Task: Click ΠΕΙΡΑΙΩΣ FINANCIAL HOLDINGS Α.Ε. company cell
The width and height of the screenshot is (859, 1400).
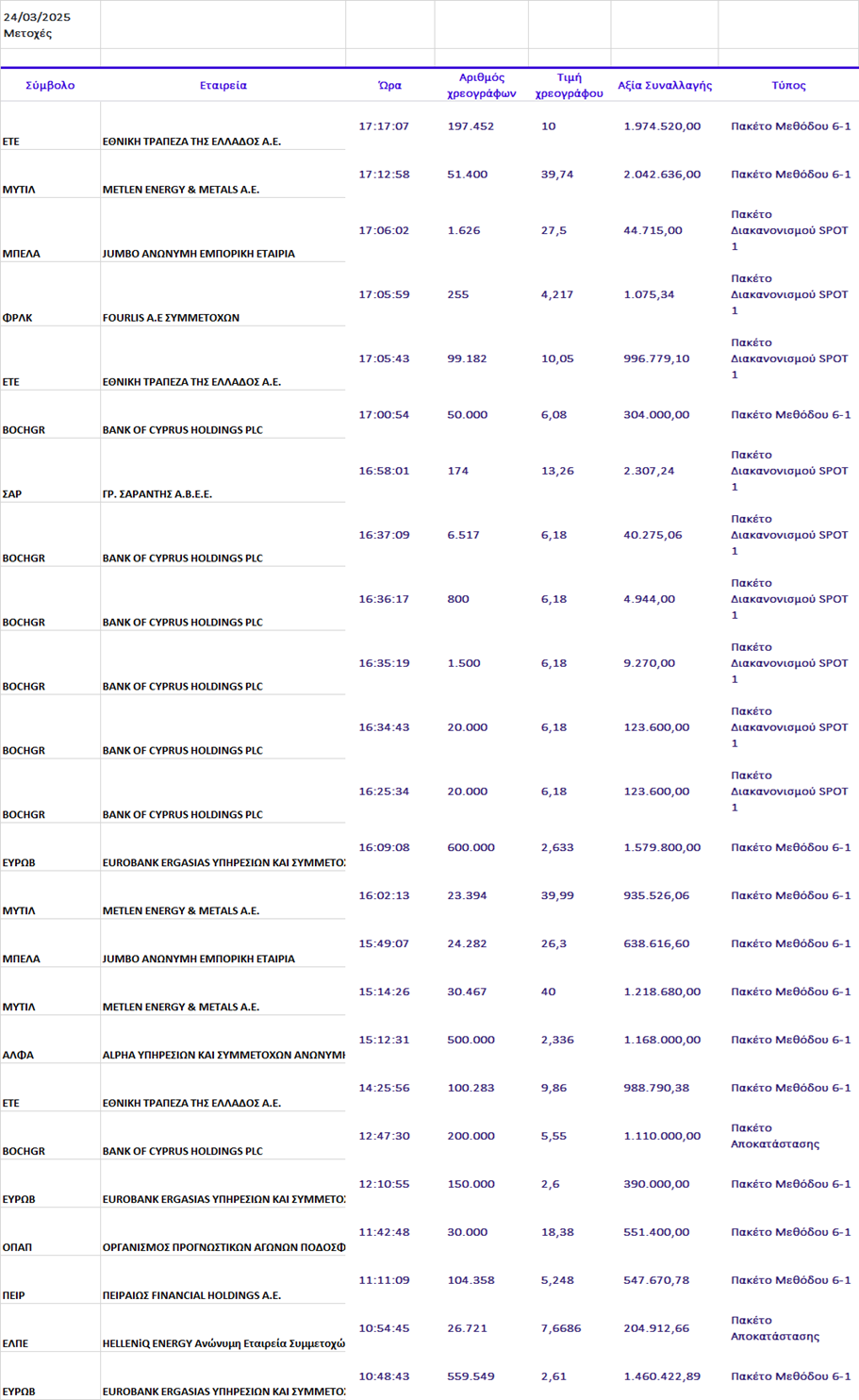Action: (191, 1296)
